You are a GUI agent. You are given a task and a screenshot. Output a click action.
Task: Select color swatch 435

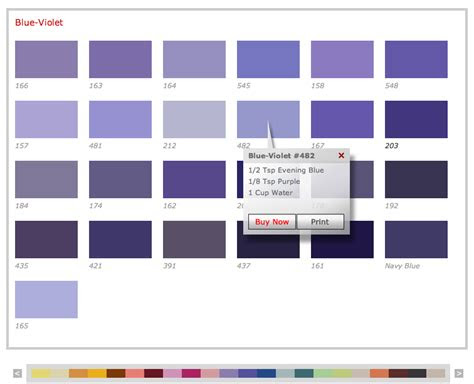point(46,239)
